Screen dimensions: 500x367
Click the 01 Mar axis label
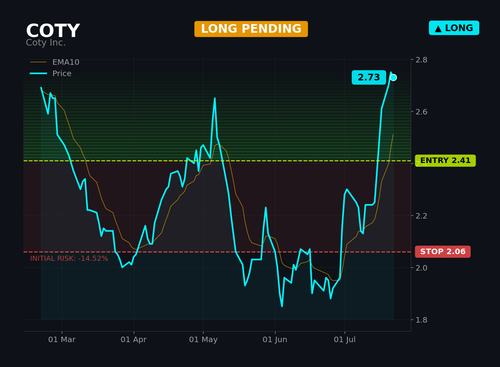click(62, 340)
